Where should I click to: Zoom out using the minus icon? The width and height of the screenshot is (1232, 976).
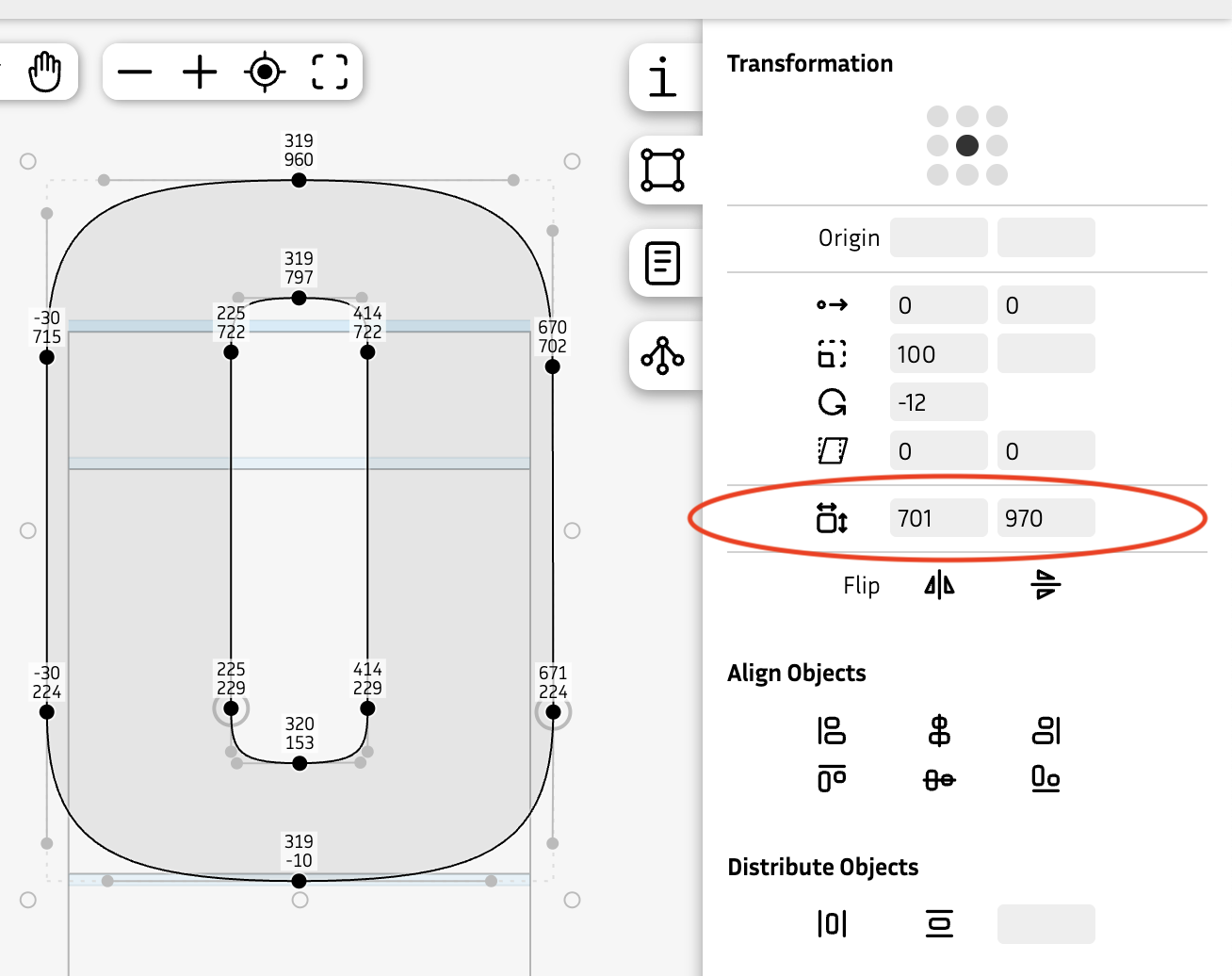[135, 71]
